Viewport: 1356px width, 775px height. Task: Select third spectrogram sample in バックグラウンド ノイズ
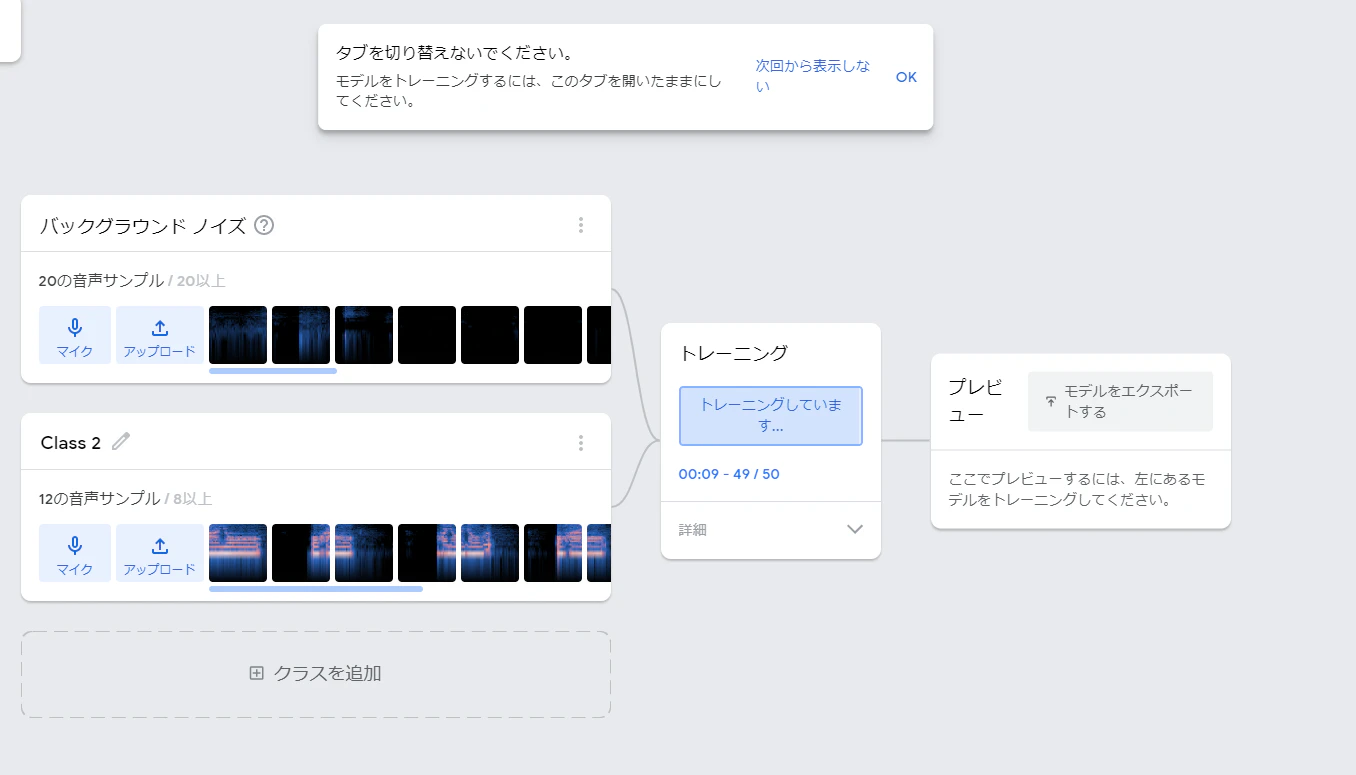tap(364, 335)
